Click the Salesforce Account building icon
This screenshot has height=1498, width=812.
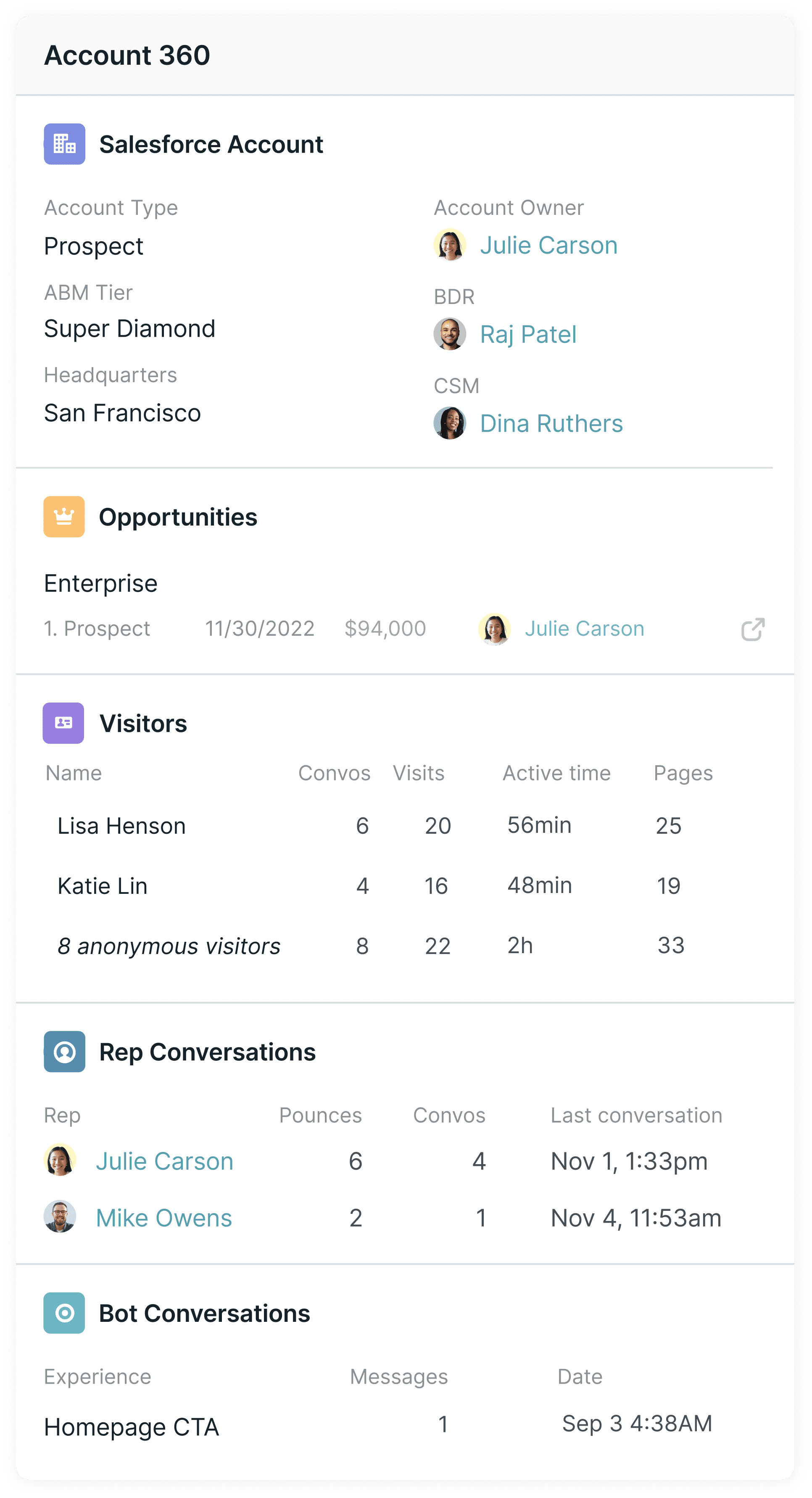[65, 144]
